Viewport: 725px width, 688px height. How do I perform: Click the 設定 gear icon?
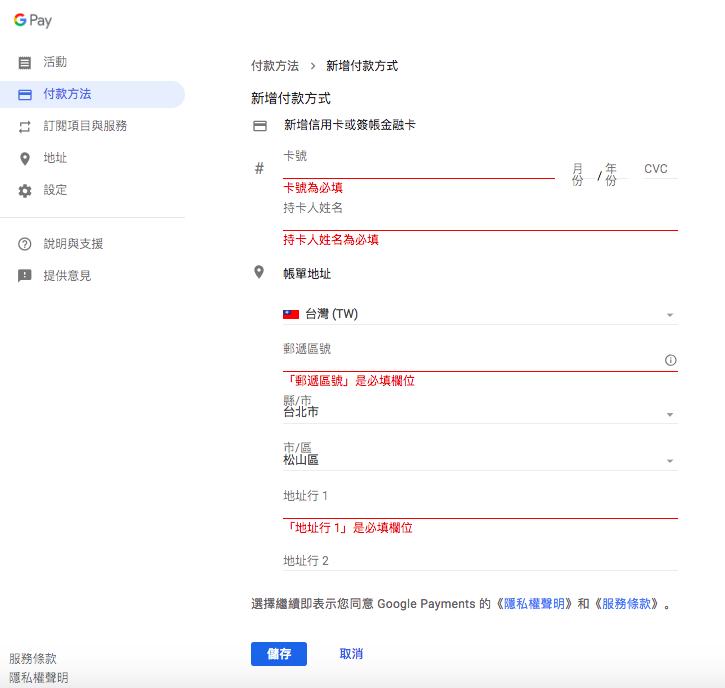25,190
